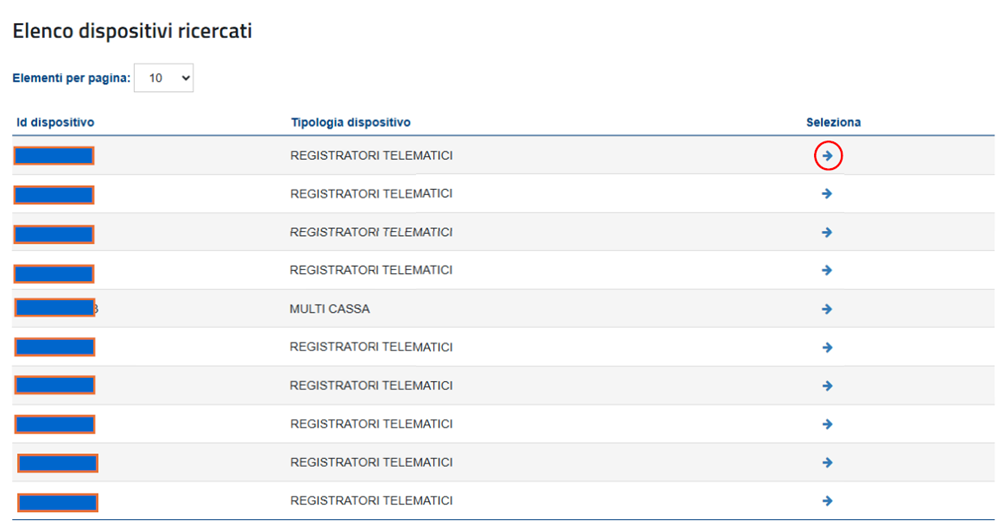Select the MULTI CASSA device arrow
This screenshot has height=527, width=1004.
click(827, 309)
